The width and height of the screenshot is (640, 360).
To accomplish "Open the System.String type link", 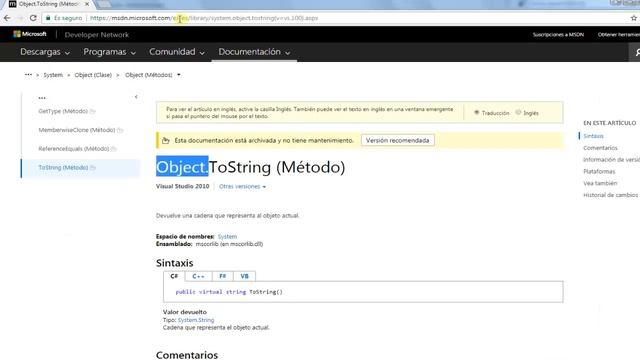I will (x=196, y=320).
